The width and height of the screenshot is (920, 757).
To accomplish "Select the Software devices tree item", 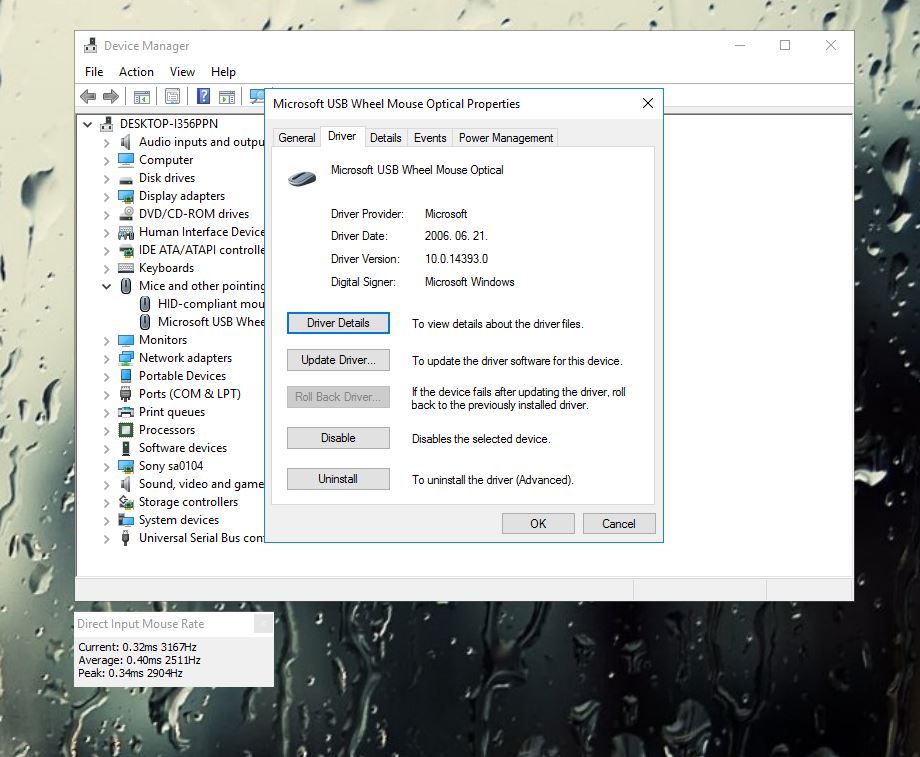I will tap(182, 448).
